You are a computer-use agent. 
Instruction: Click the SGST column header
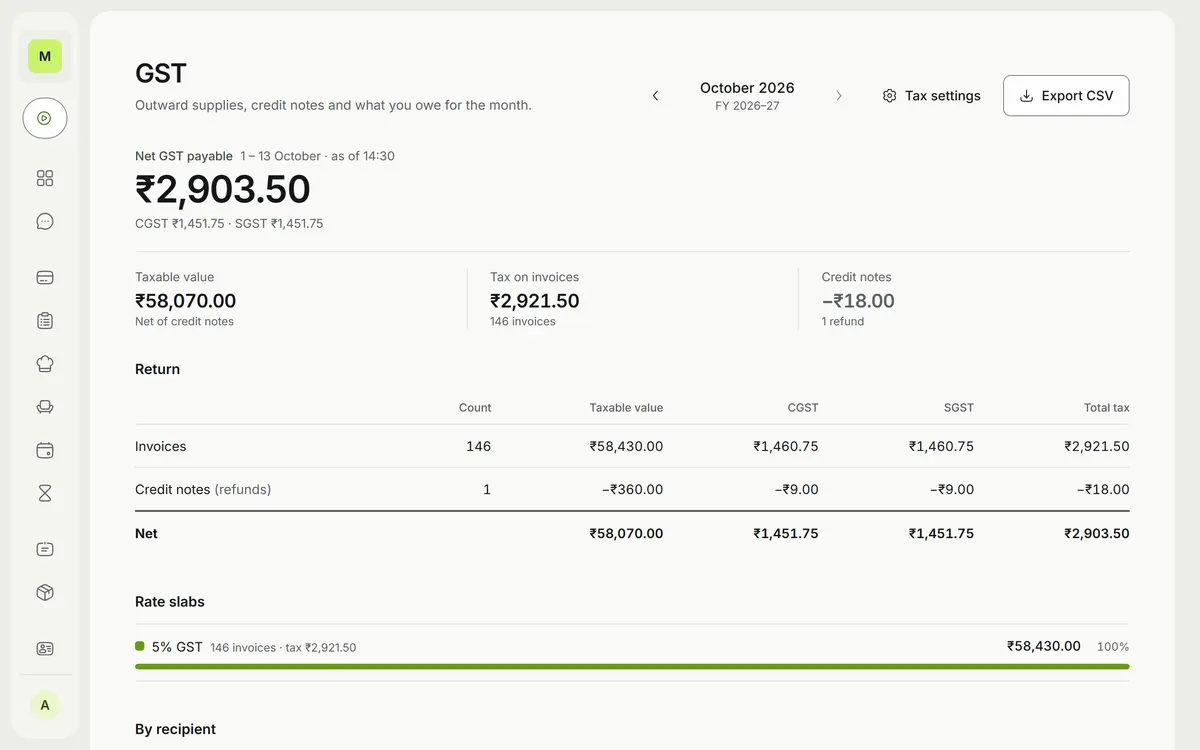958,408
